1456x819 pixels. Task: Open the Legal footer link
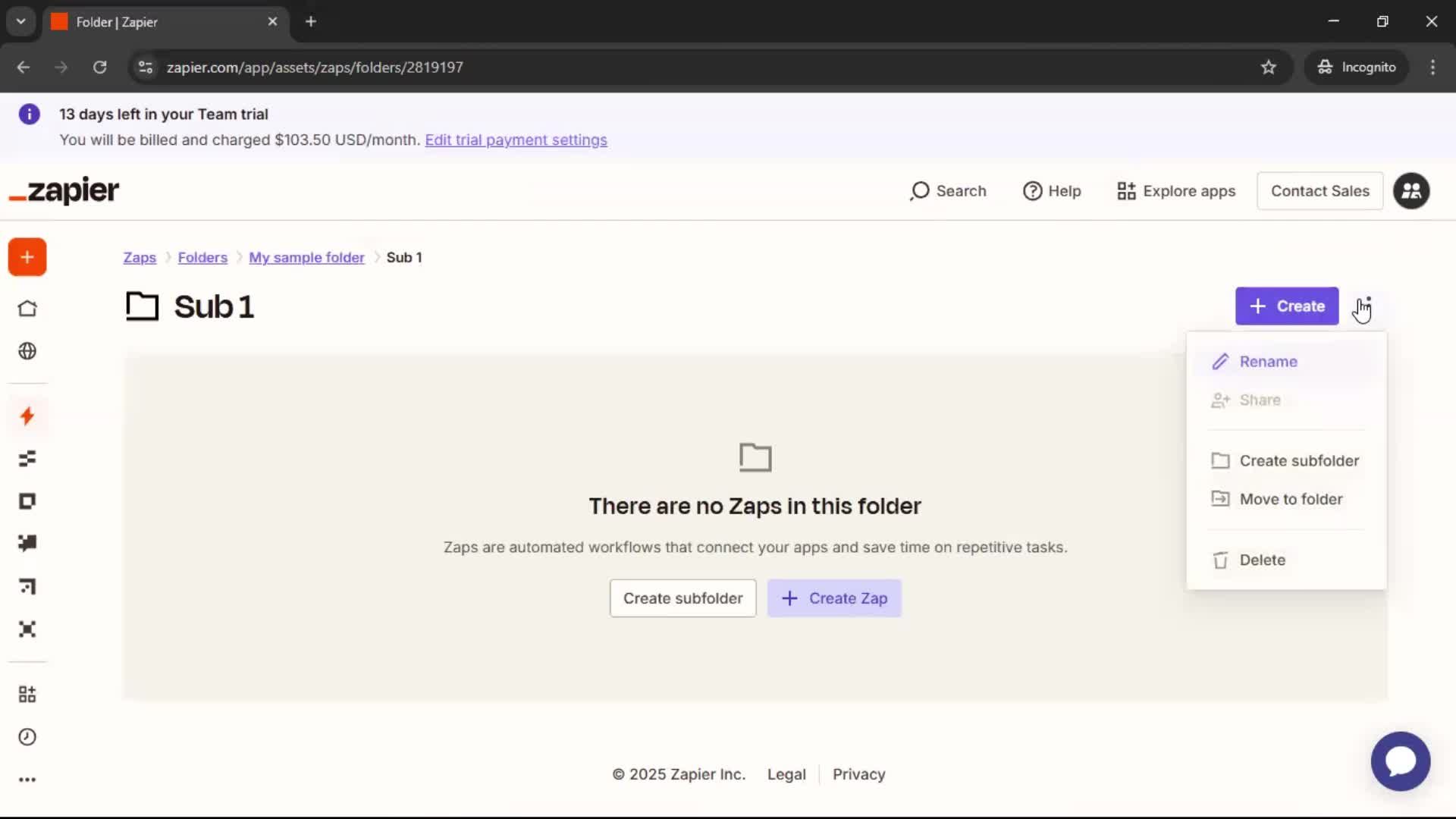coord(786,774)
